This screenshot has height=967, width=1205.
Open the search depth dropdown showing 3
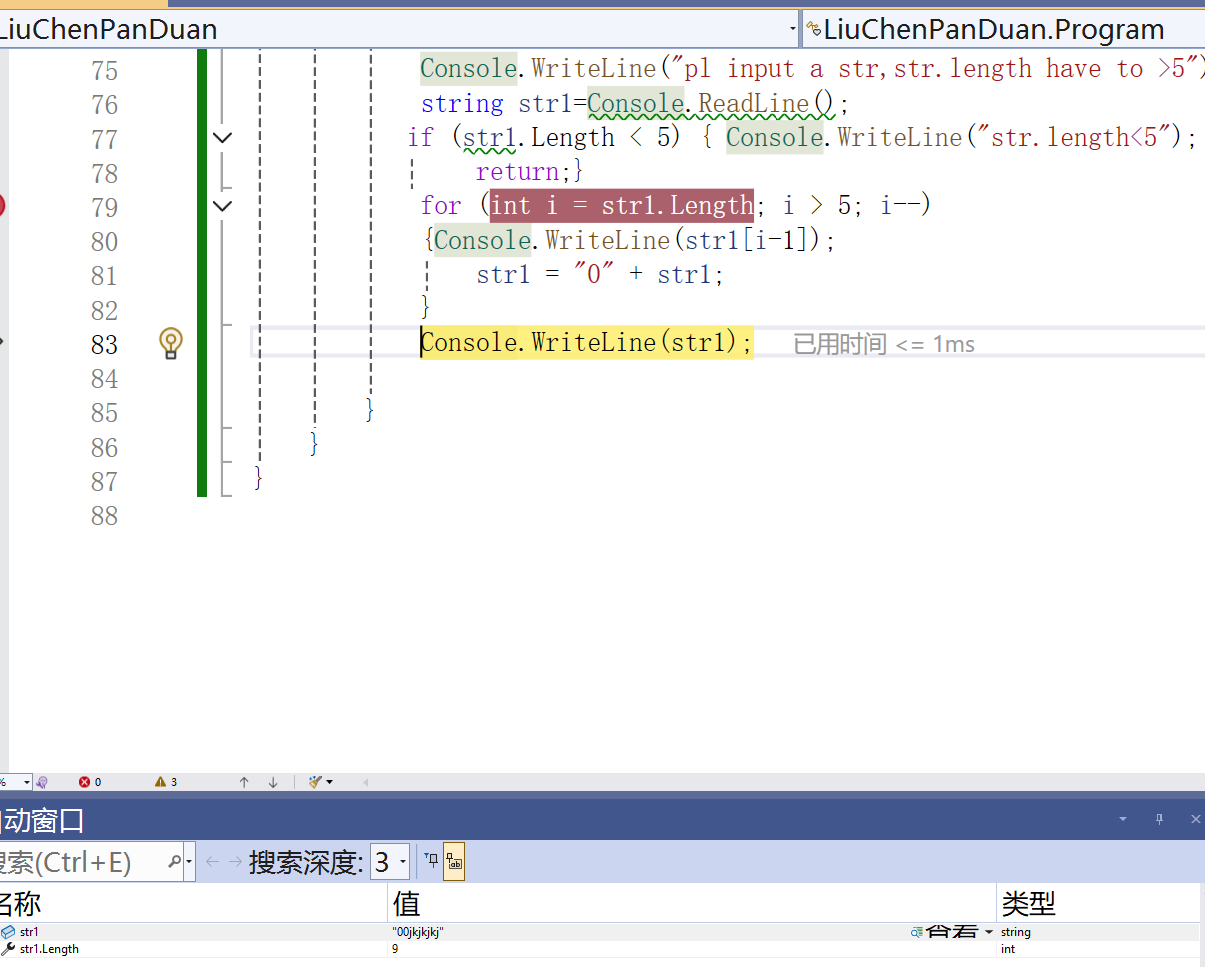(x=390, y=861)
